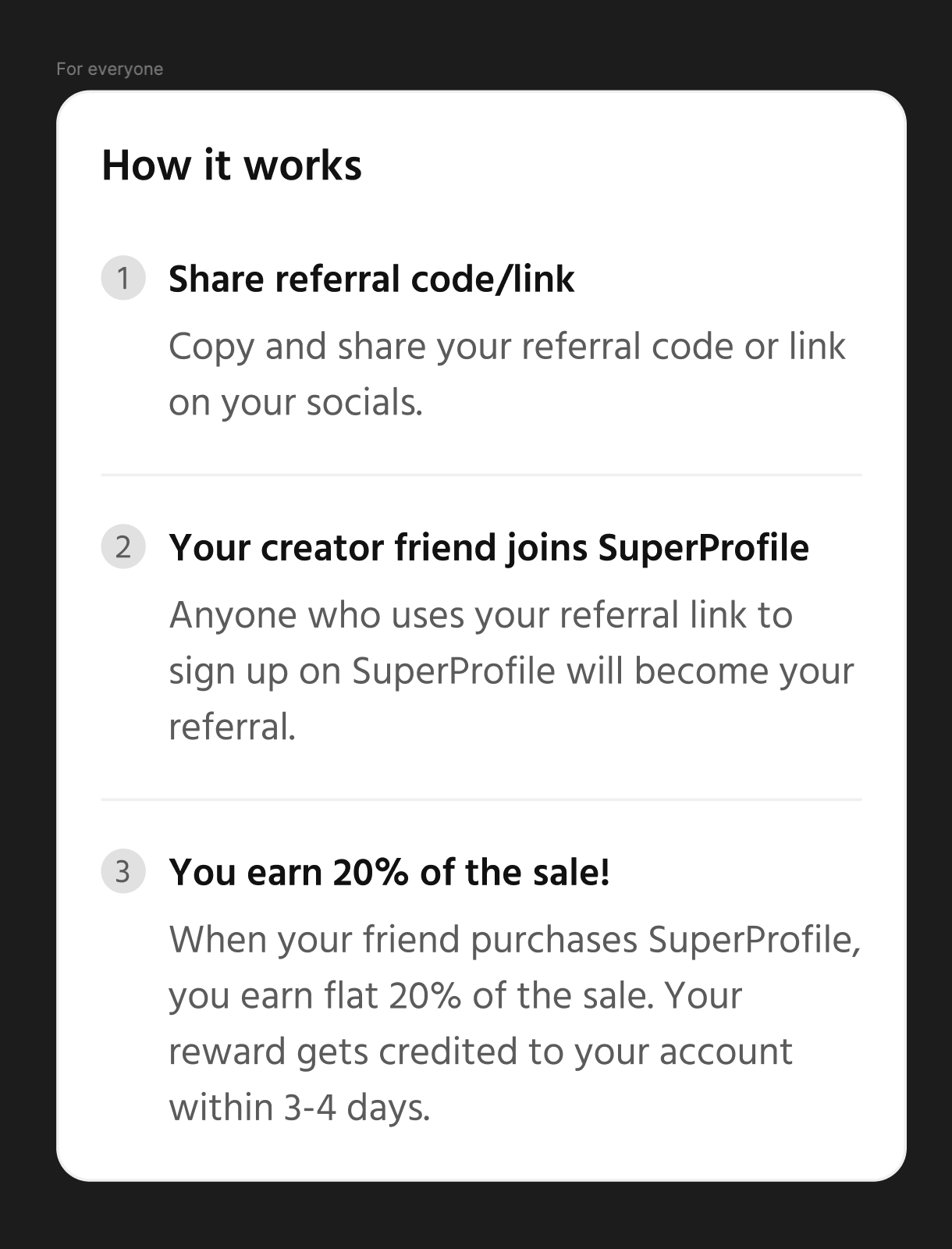The height and width of the screenshot is (1249, 952).
Task: Select the divider line between steps 1 and 2
Action: 481,475
